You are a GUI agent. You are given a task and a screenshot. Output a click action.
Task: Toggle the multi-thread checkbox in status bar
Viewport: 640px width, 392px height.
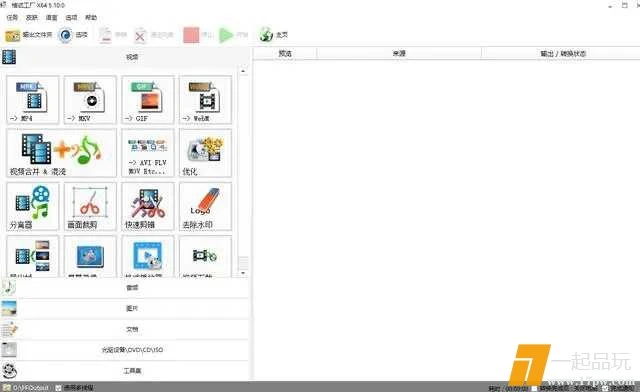tap(58, 388)
